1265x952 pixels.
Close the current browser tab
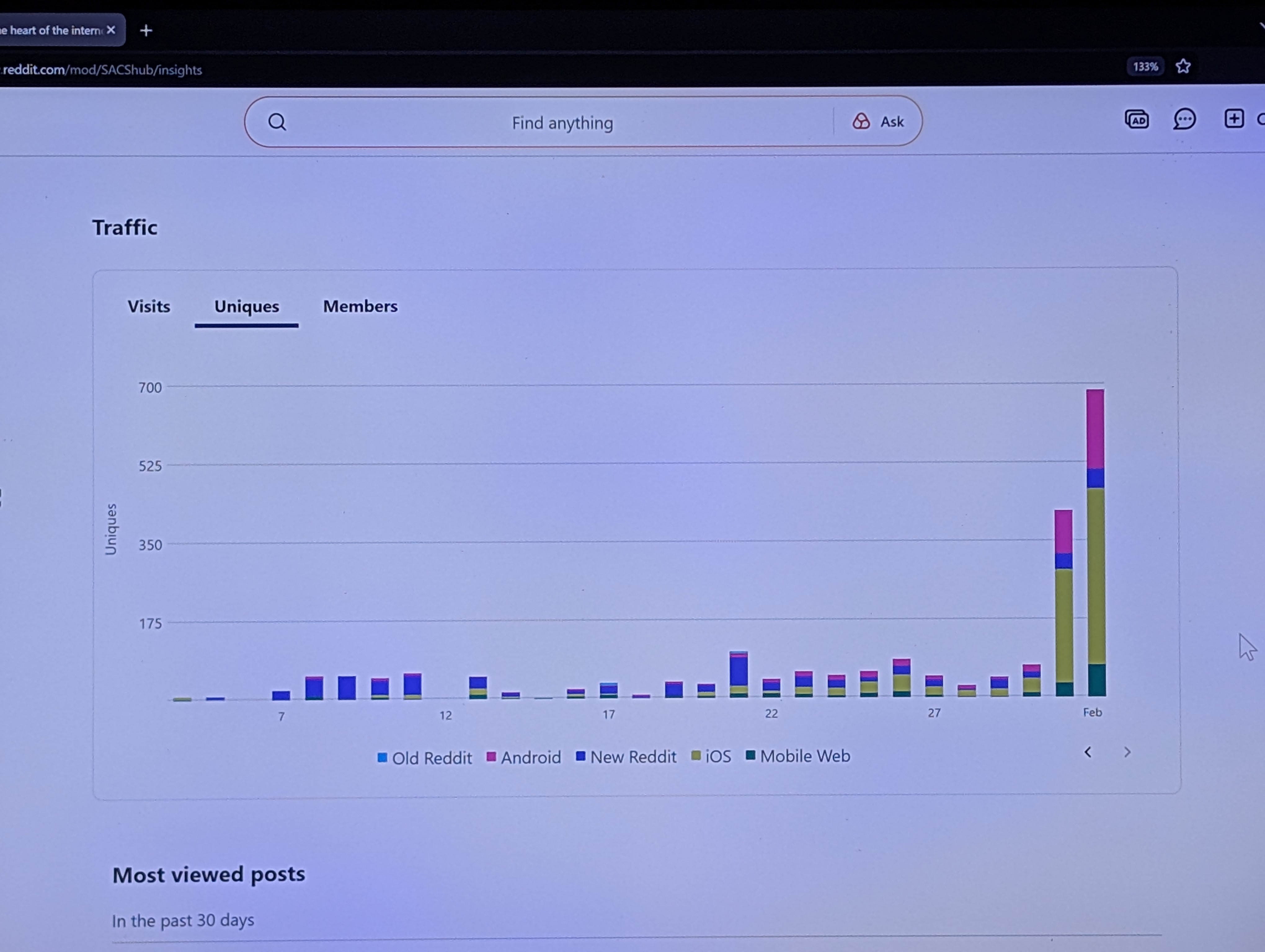pos(111,30)
